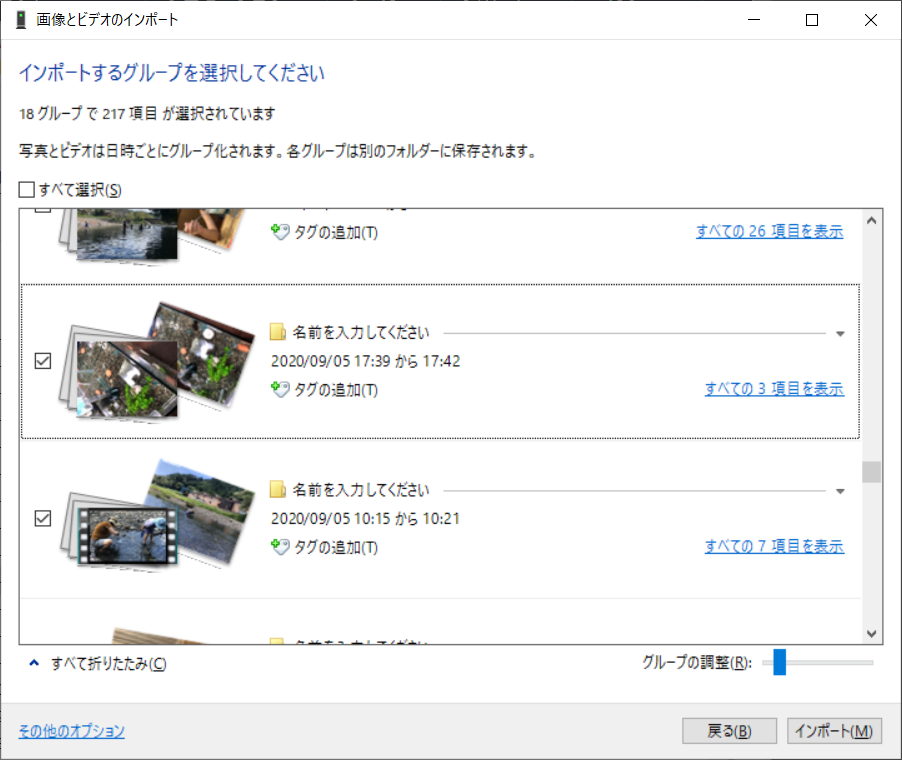
Task: Click the device icon in the title bar
Action: point(21,20)
